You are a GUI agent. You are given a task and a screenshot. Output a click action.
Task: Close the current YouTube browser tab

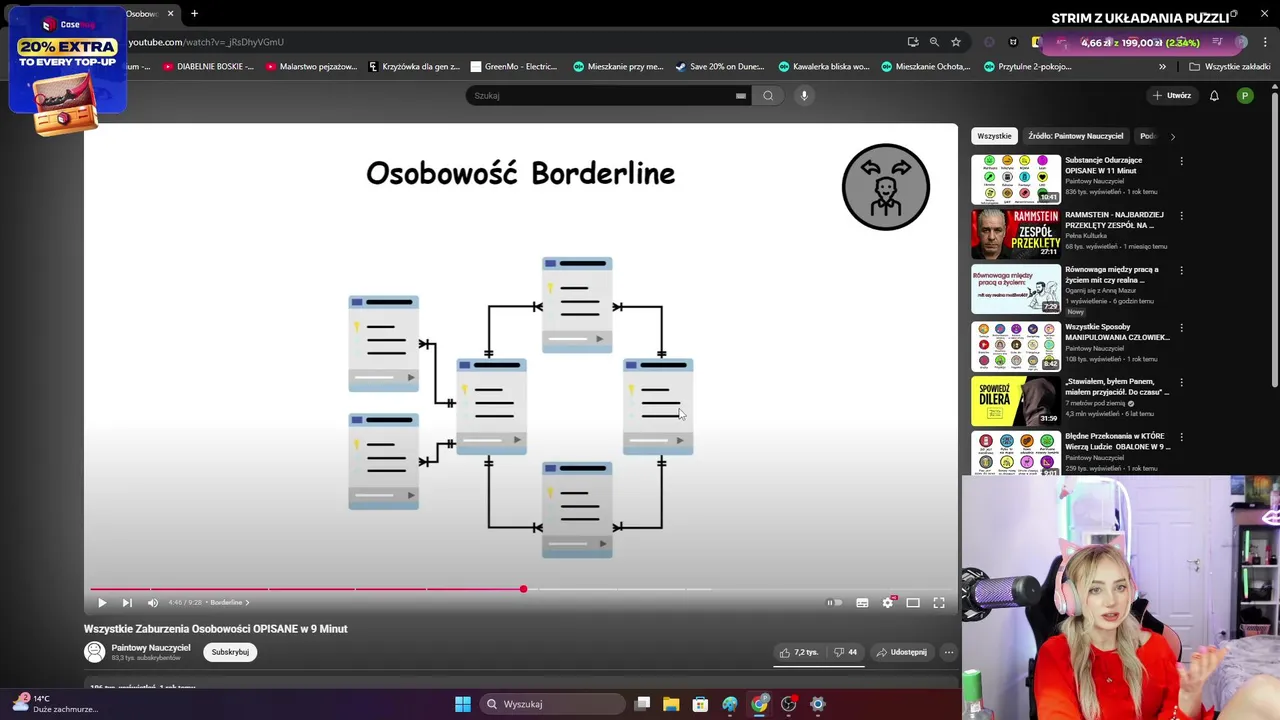[170, 14]
